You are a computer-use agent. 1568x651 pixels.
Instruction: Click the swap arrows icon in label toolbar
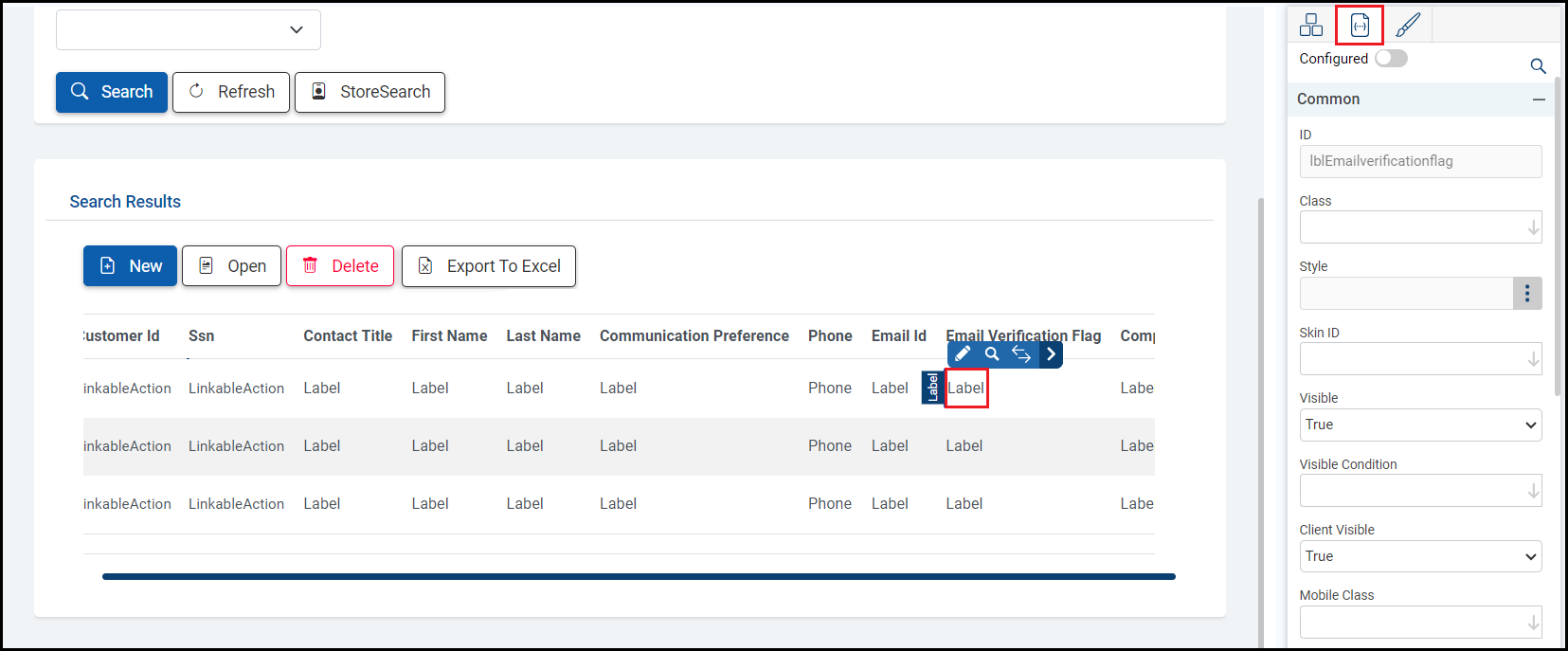click(1021, 354)
